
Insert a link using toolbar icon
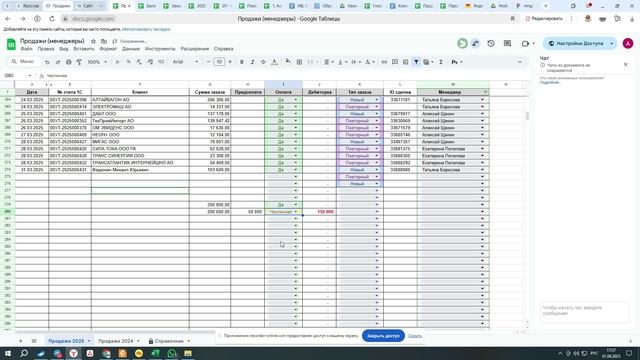click(384, 62)
